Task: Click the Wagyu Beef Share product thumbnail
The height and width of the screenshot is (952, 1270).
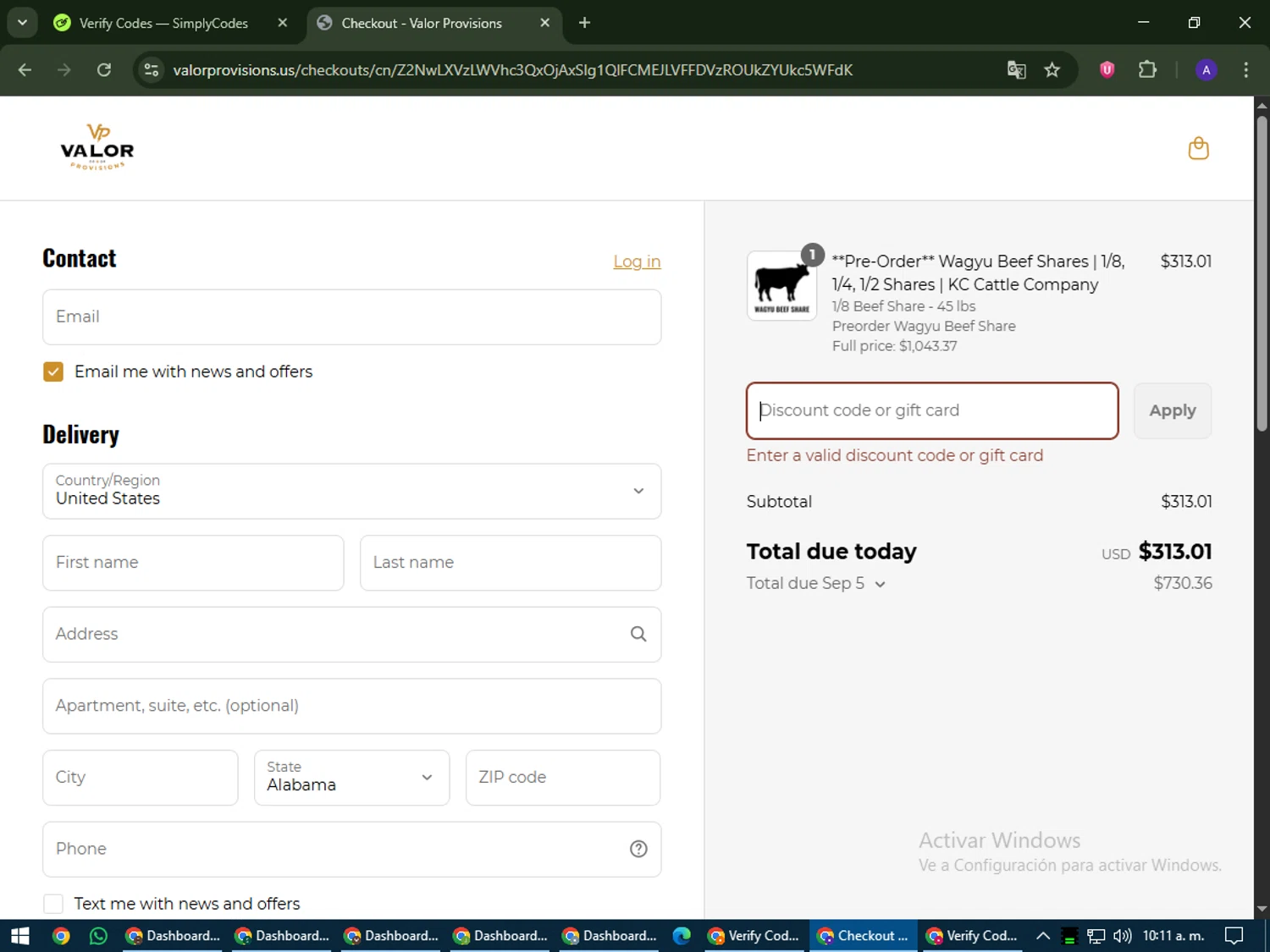Action: [781, 285]
